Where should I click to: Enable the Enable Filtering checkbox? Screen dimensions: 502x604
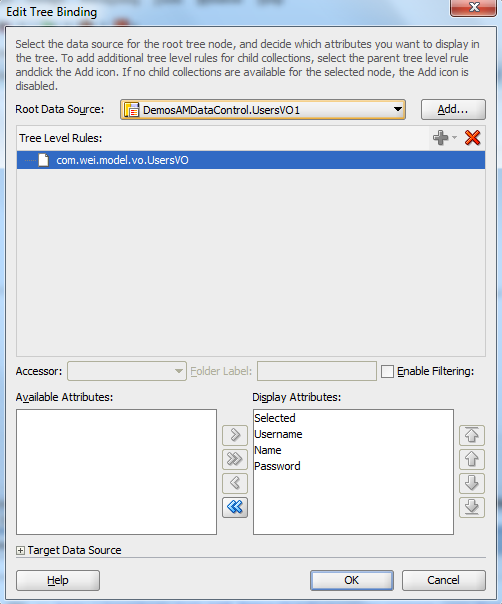(x=387, y=371)
